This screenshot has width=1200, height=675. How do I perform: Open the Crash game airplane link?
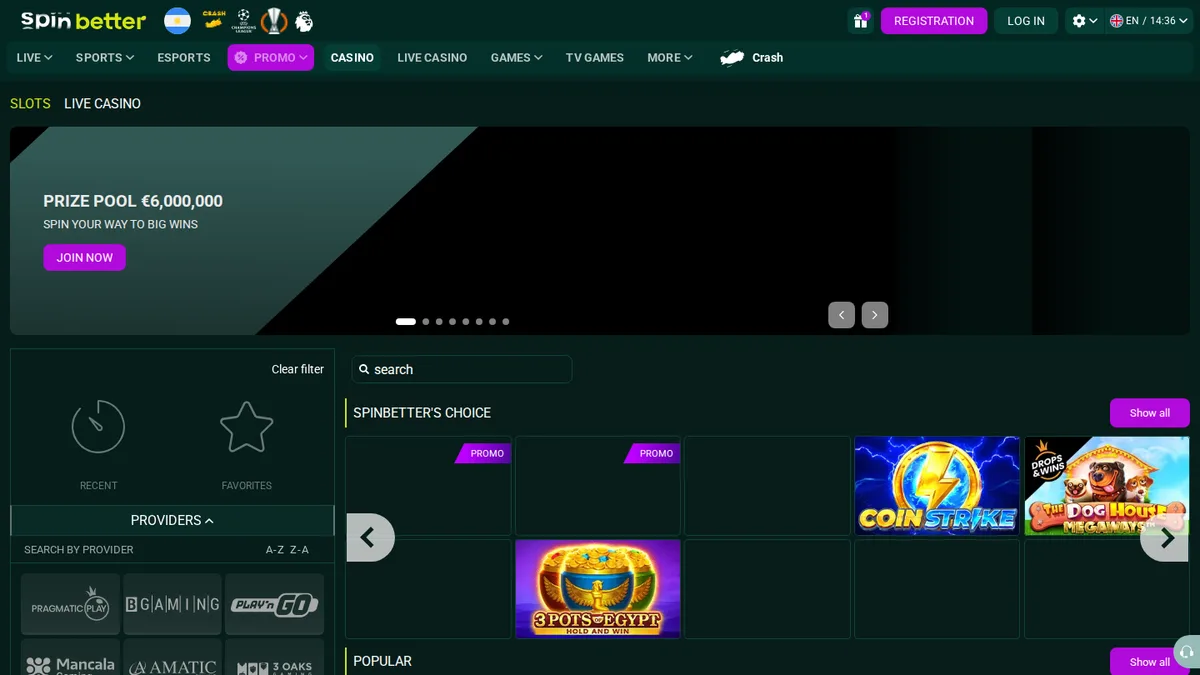(752, 58)
